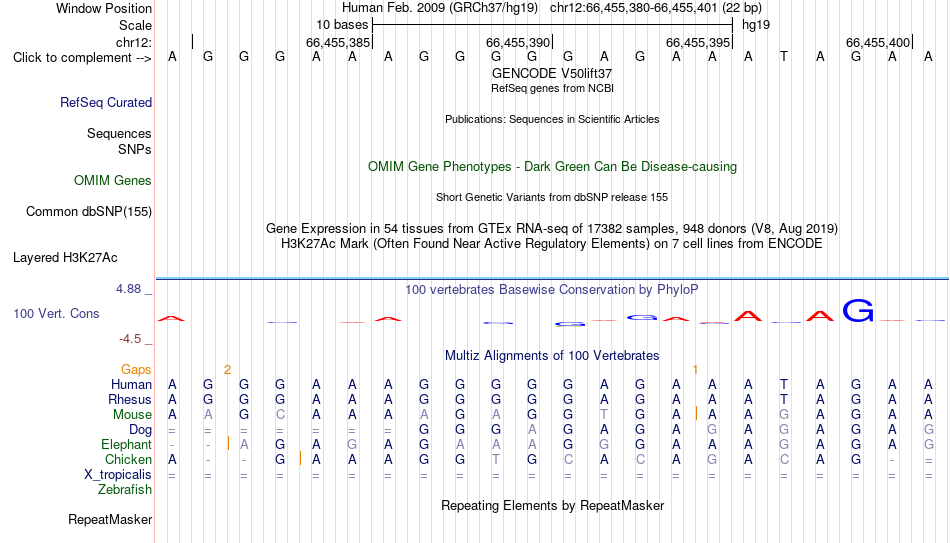Click the orange insertion bar in Chicken row
Screen dimensions: 950x543
(301, 459)
